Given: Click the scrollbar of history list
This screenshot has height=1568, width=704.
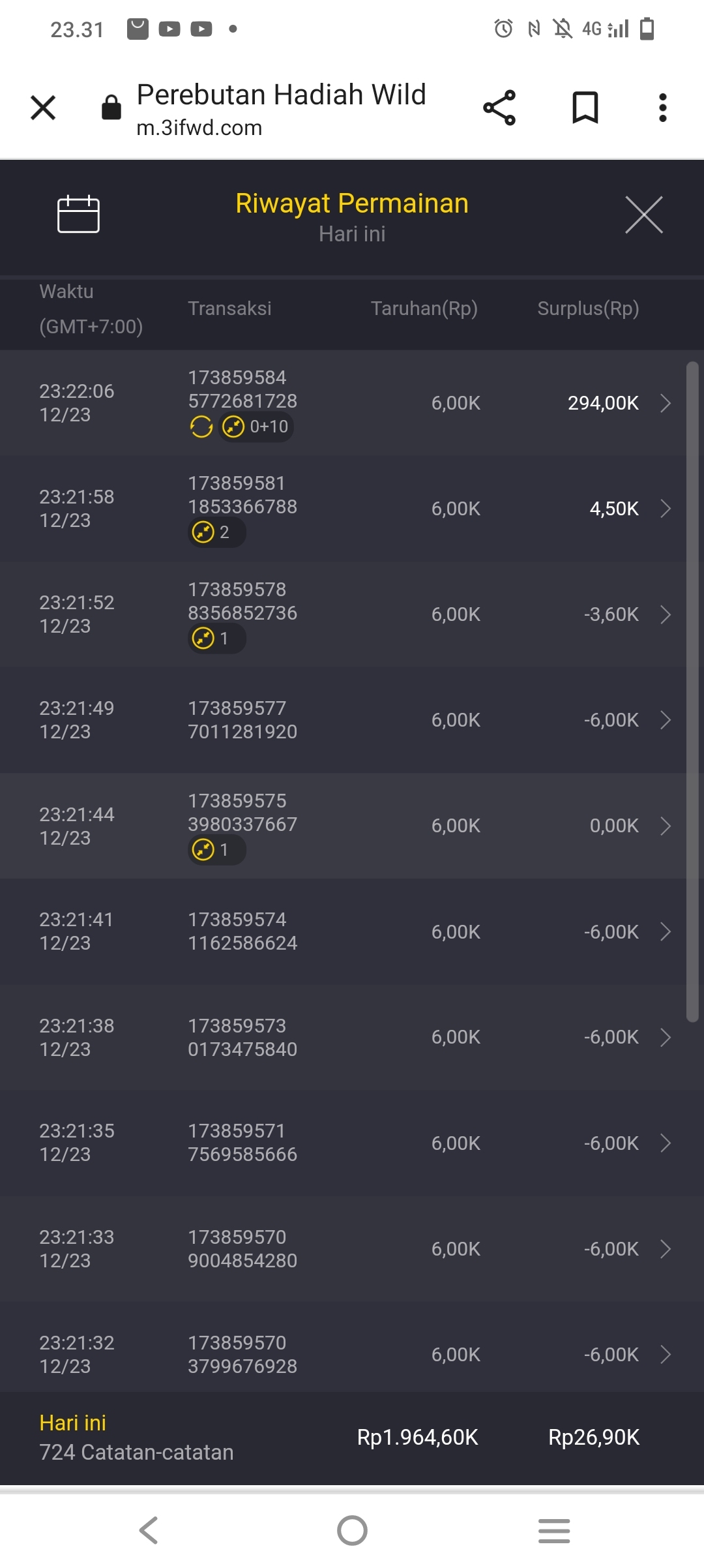Looking at the screenshot, I should pos(692,691).
